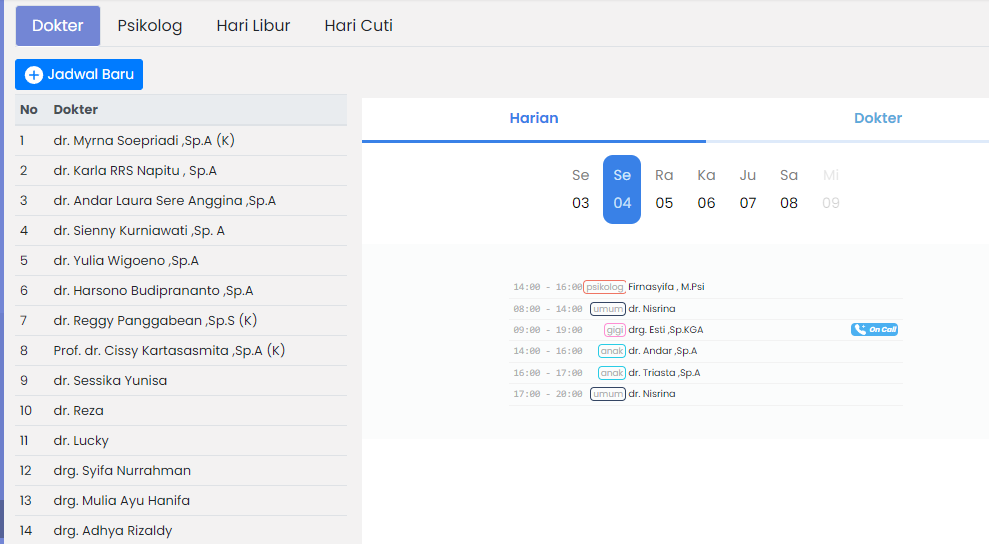Select Wednesday 05 in the day picker

[664, 189]
